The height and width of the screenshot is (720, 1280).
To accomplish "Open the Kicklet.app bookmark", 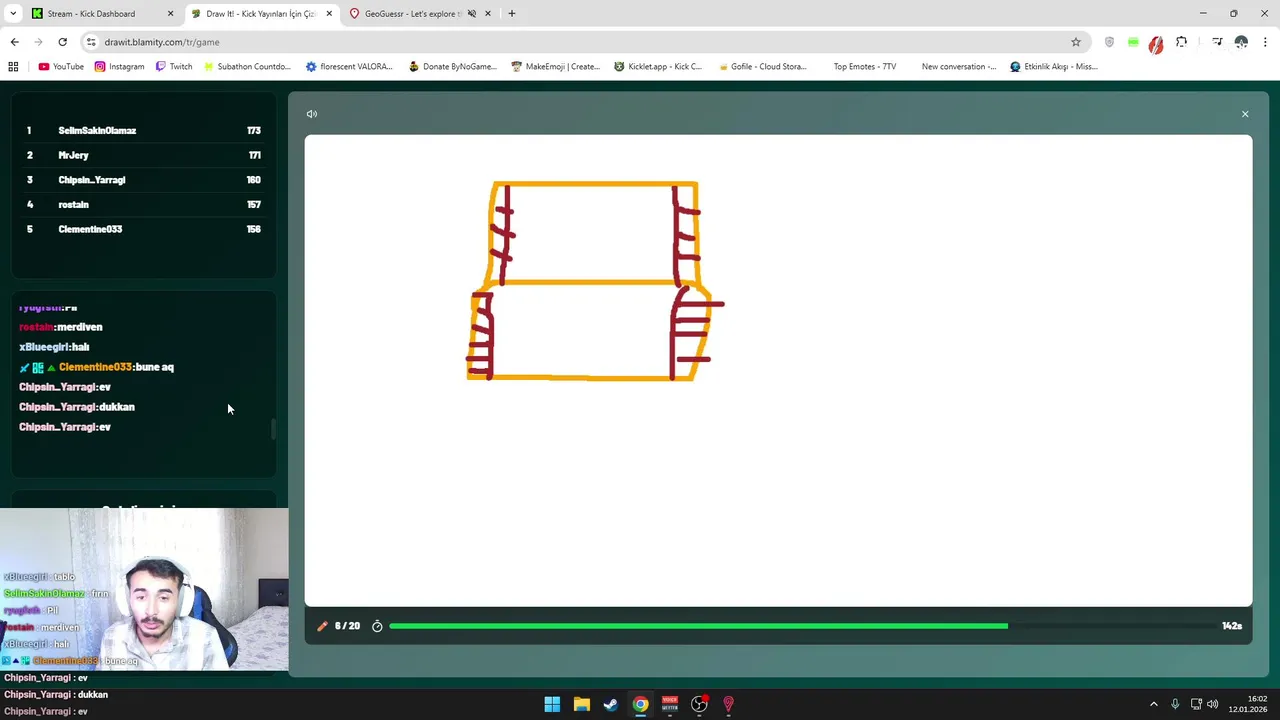I will (658, 67).
